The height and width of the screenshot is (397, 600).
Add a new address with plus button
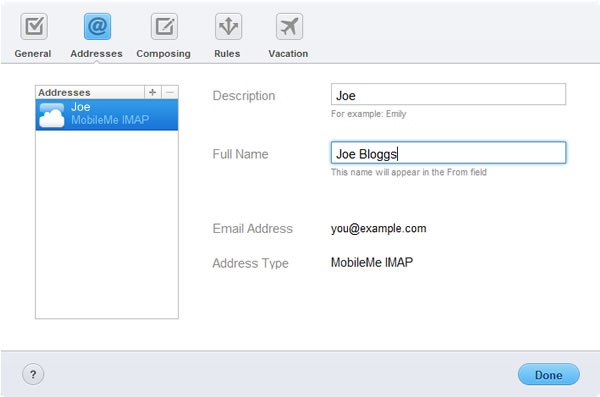(153, 92)
